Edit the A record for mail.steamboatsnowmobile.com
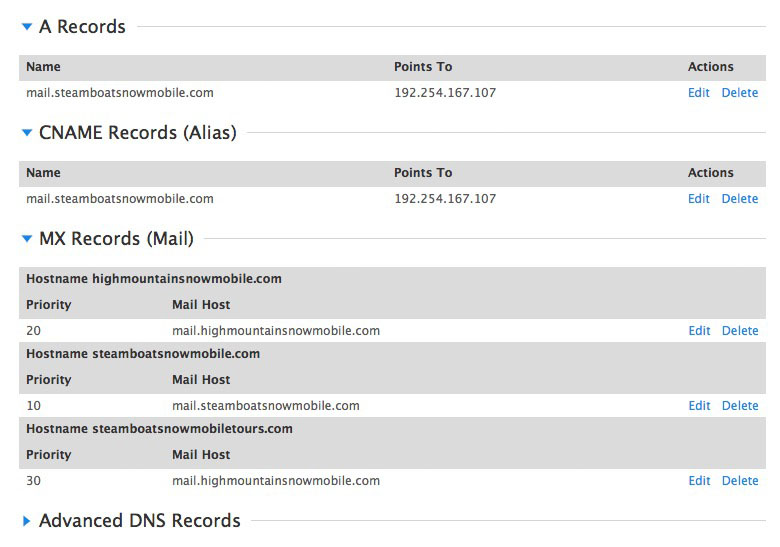Screen dimensions: 780x547 (698, 93)
